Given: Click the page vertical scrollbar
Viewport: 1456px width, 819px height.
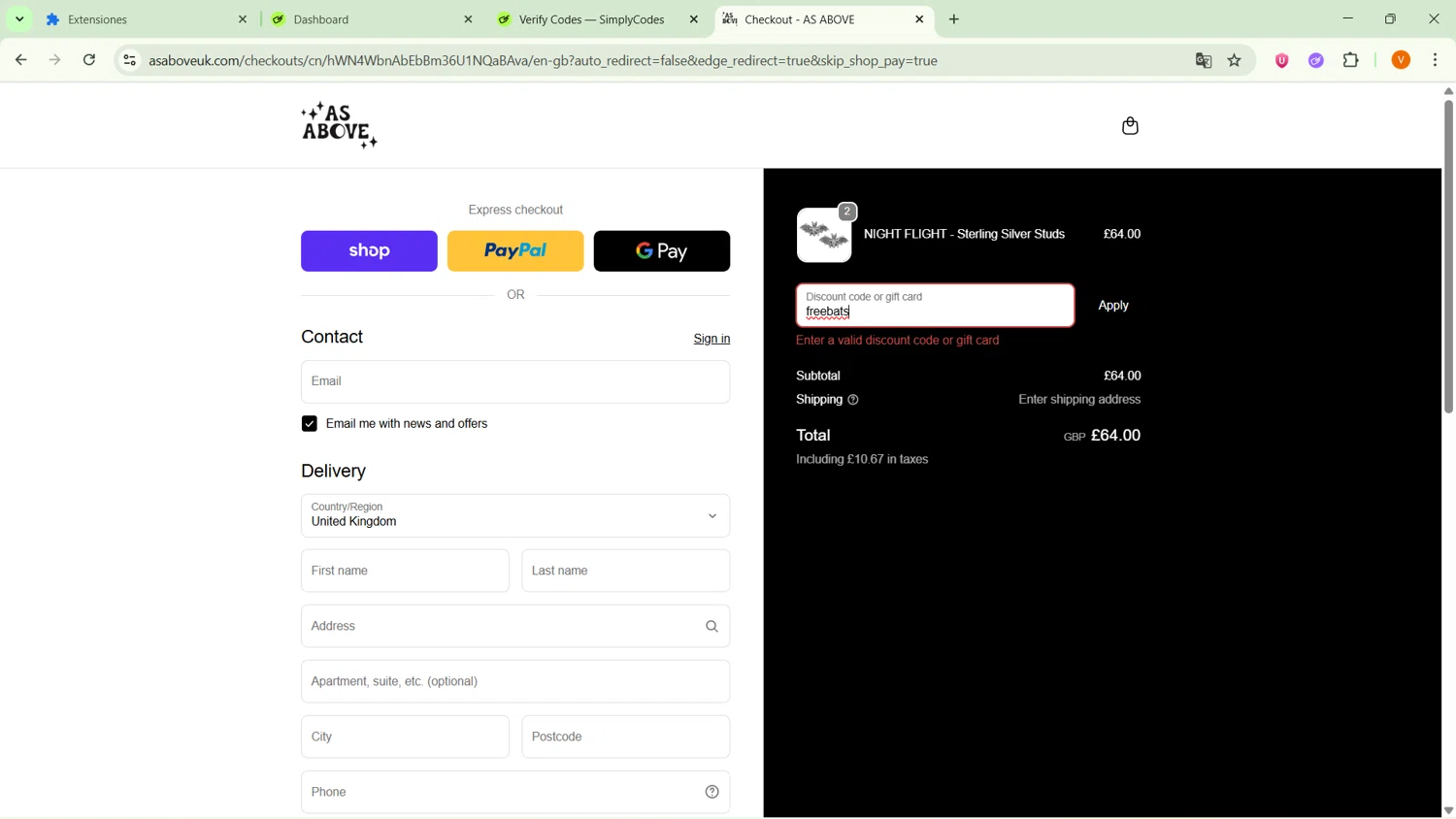Looking at the screenshot, I should click(1448, 257).
